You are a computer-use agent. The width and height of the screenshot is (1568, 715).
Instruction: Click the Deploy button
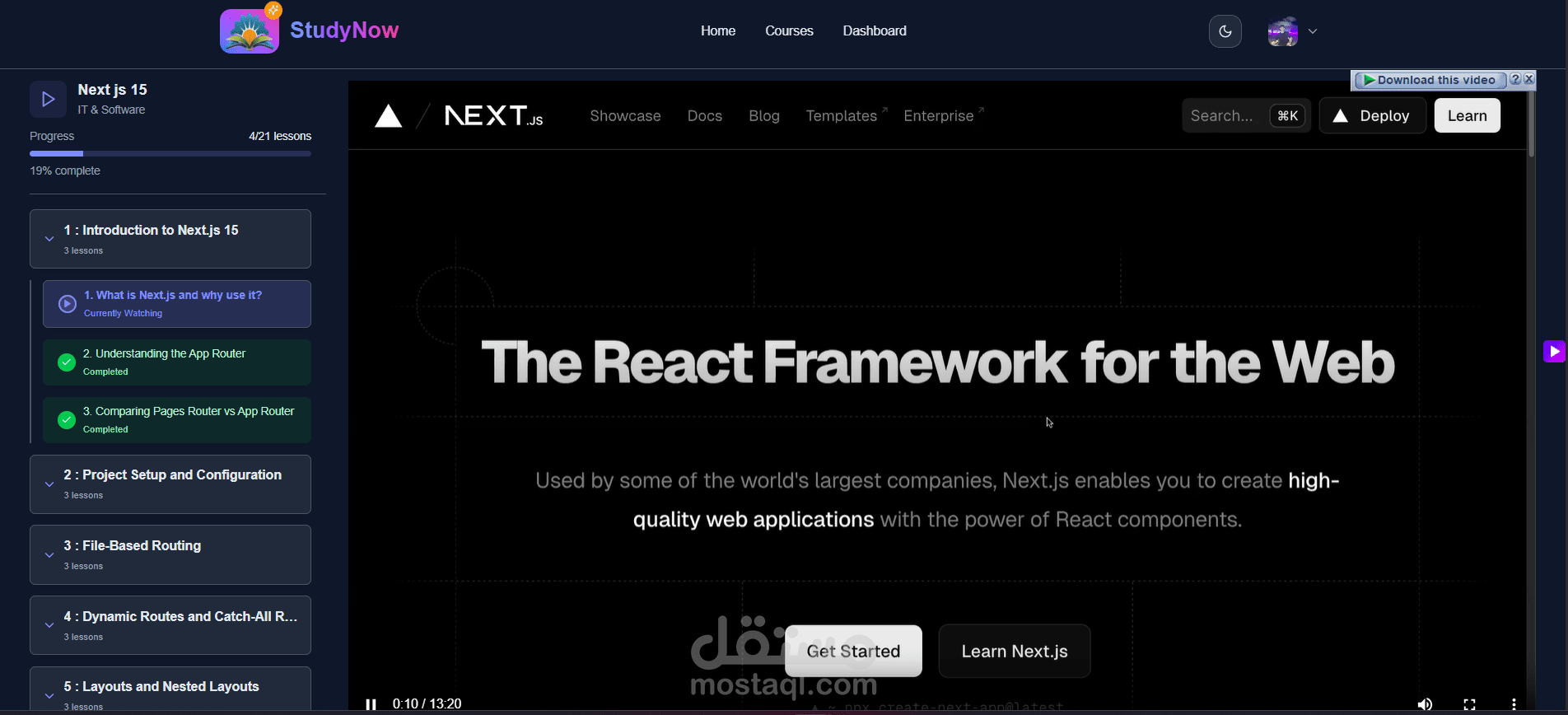coord(1372,116)
